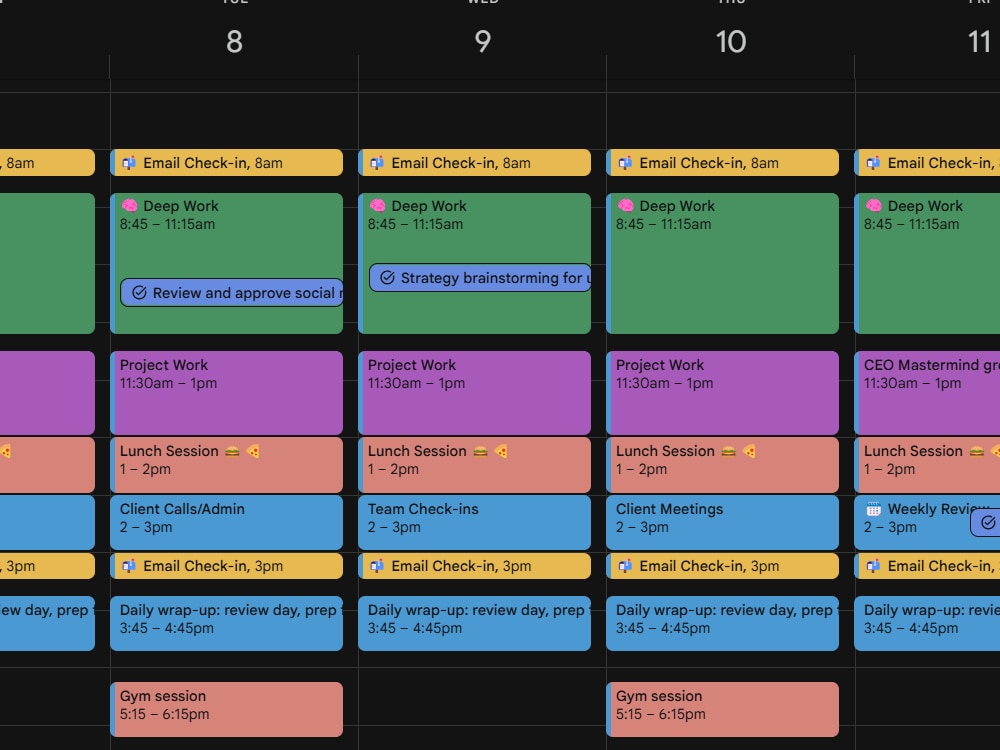Viewport: 1000px width, 750px height.
Task: Open Tuesday 8 Gym session event
Action: click(226, 709)
